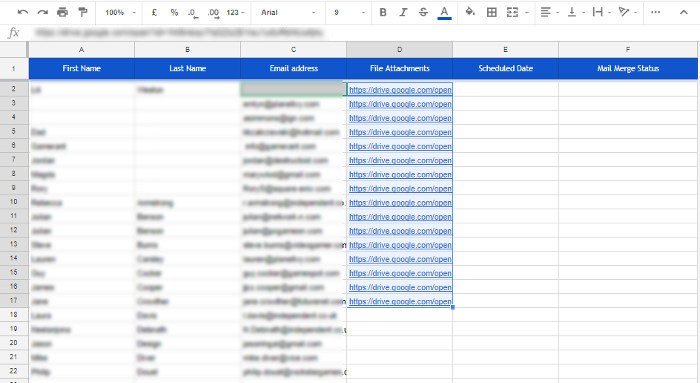Image resolution: width=700 pixels, height=383 pixels.
Task: Open the borders menu
Action: pyautogui.click(x=492, y=12)
